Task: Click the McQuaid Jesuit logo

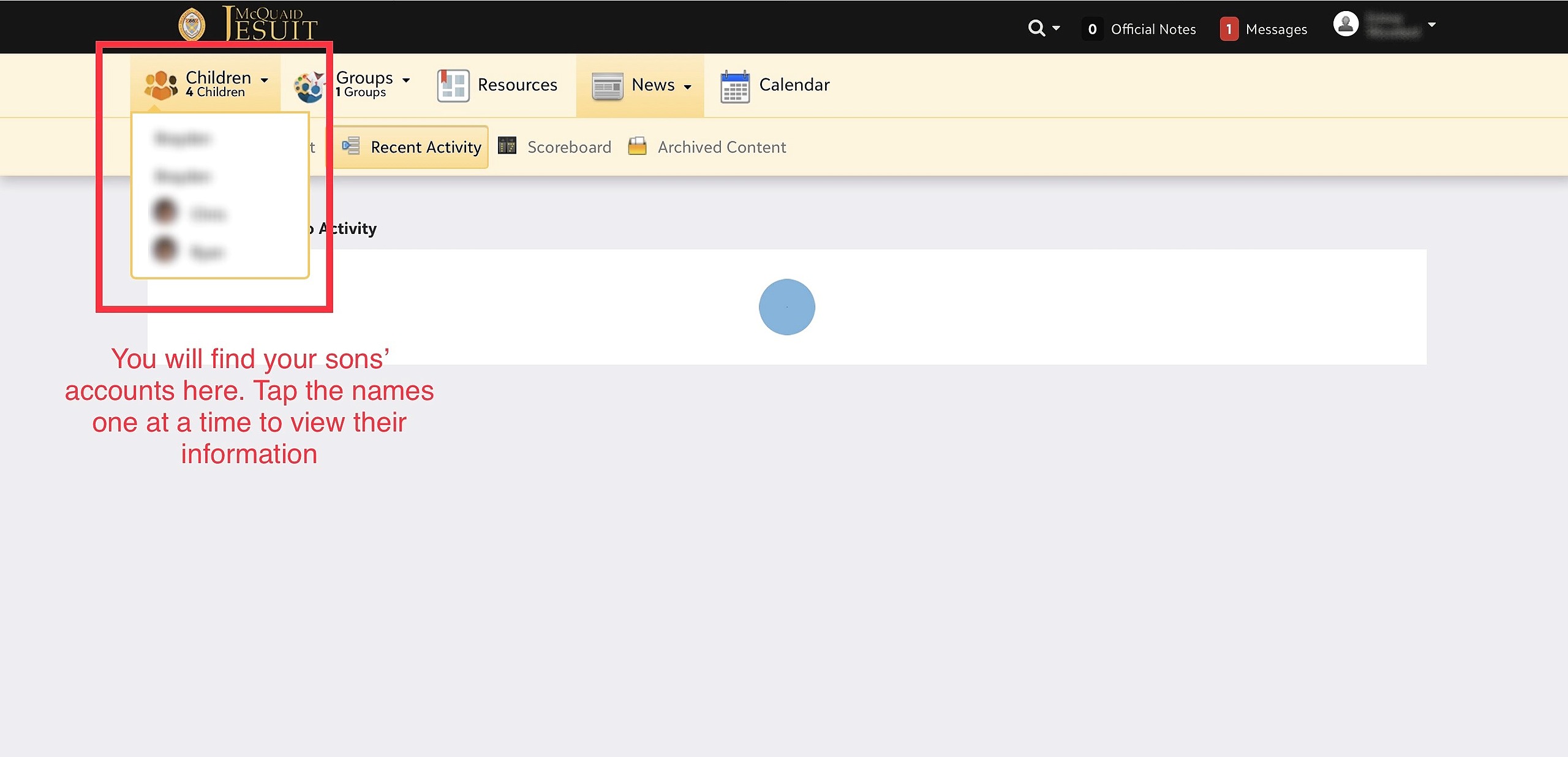Action: (247, 24)
